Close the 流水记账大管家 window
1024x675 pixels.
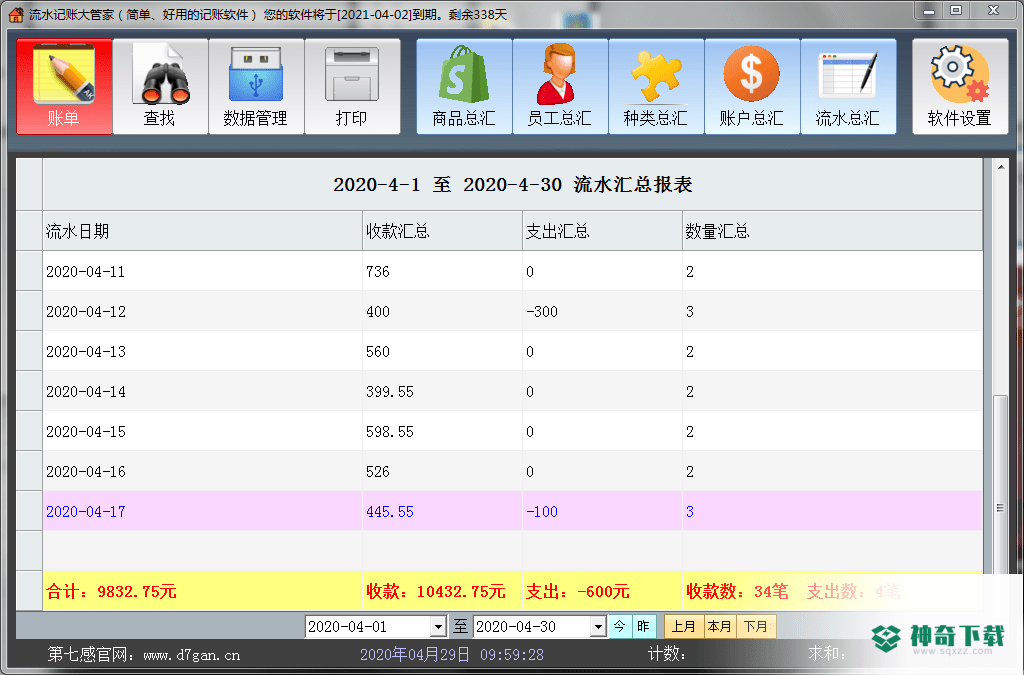tap(993, 11)
